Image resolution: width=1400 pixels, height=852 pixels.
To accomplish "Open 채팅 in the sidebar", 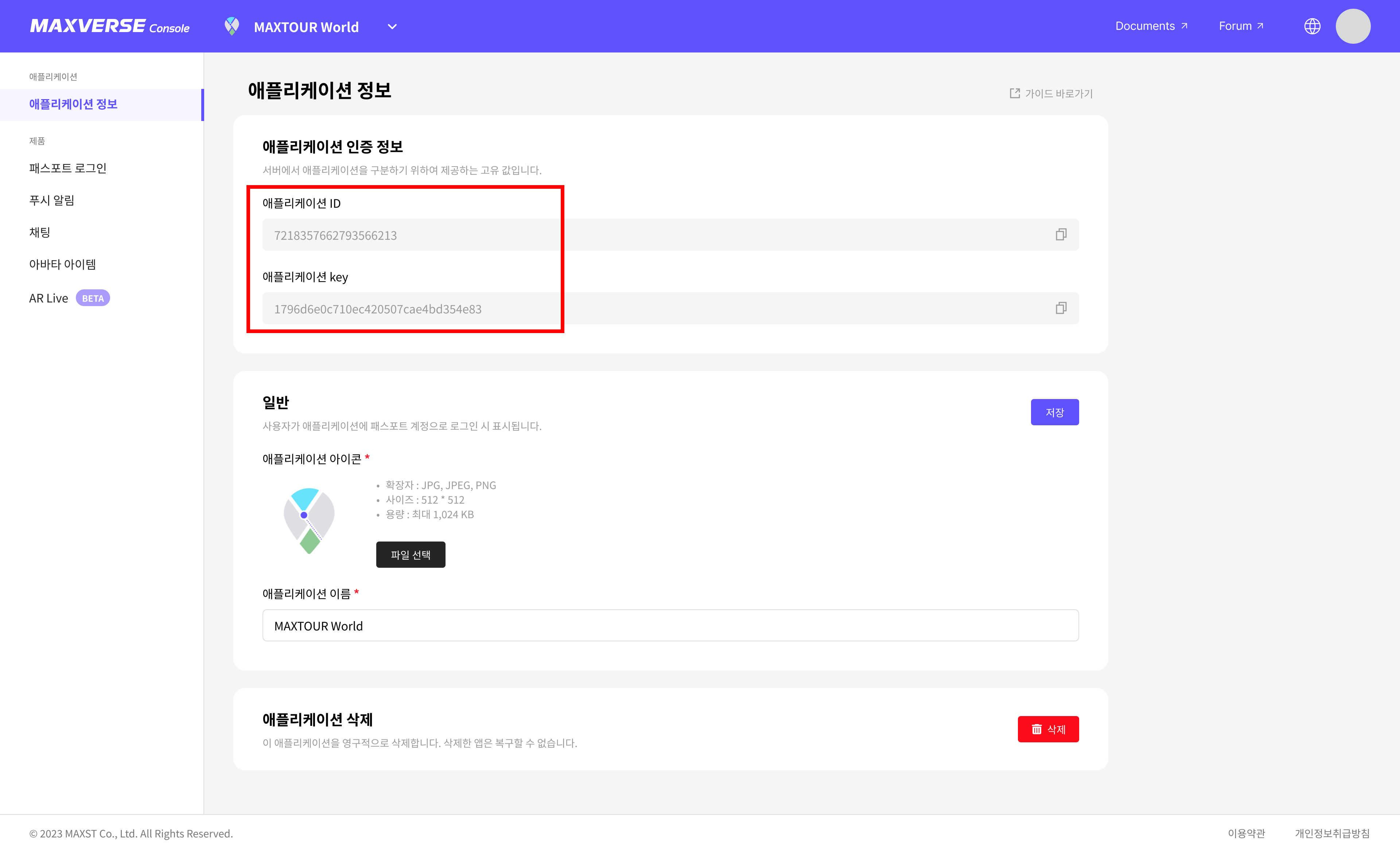I will (40, 232).
